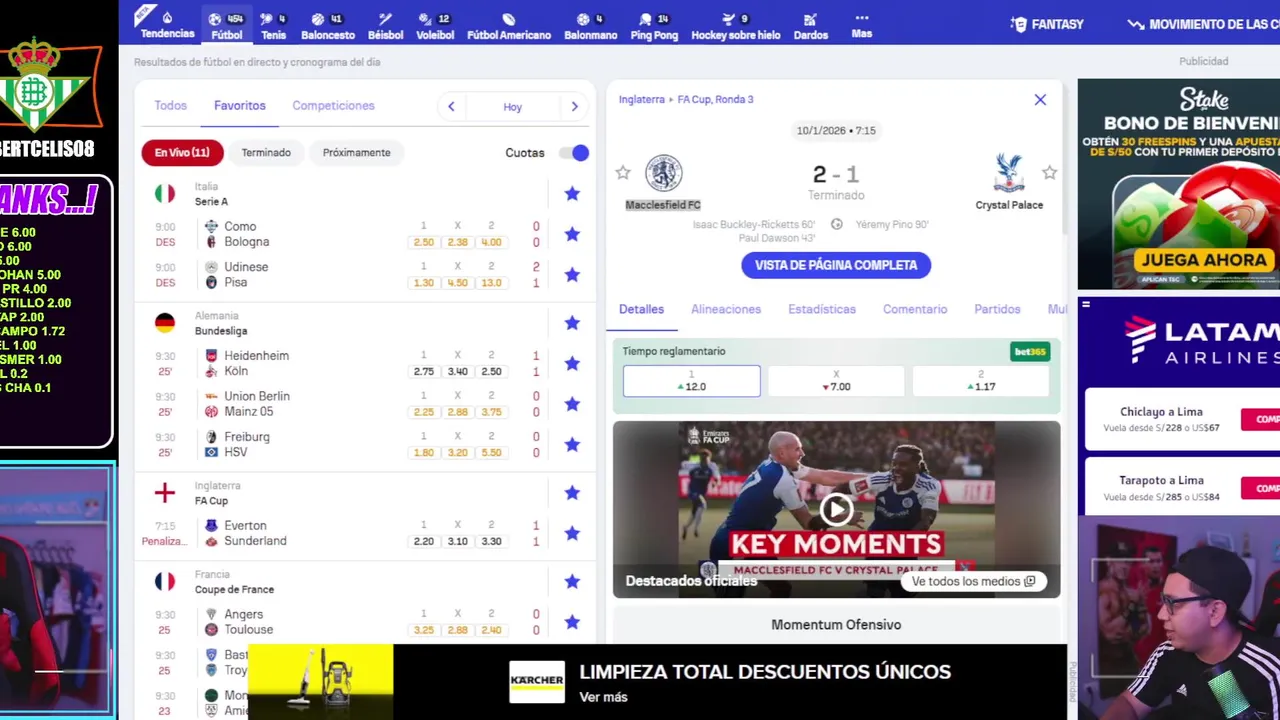Open Fútbol Americano sport
This screenshot has width=1280, height=720.
(x=509, y=25)
